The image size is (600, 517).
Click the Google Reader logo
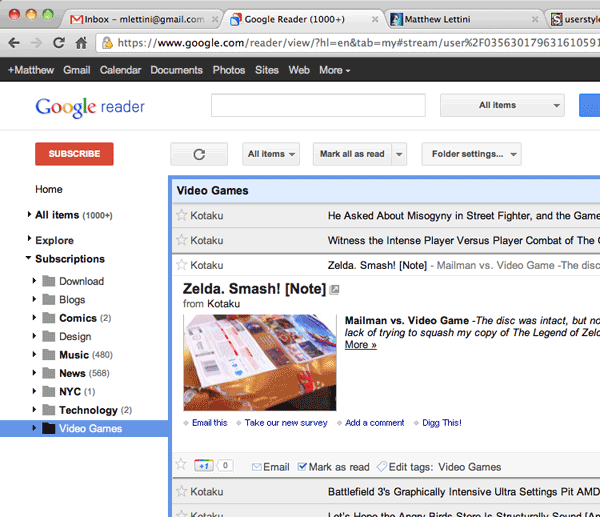[90, 107]
